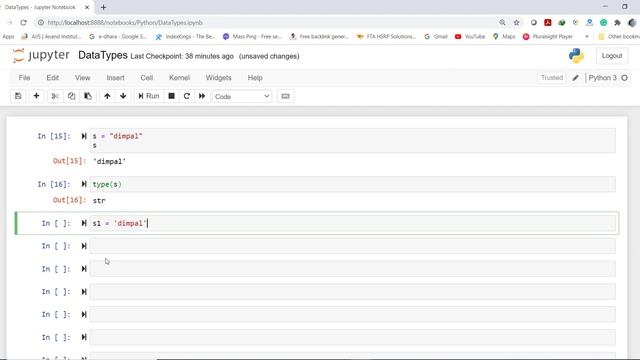Run the current cell
640x360 pixels.
[149, 96]
